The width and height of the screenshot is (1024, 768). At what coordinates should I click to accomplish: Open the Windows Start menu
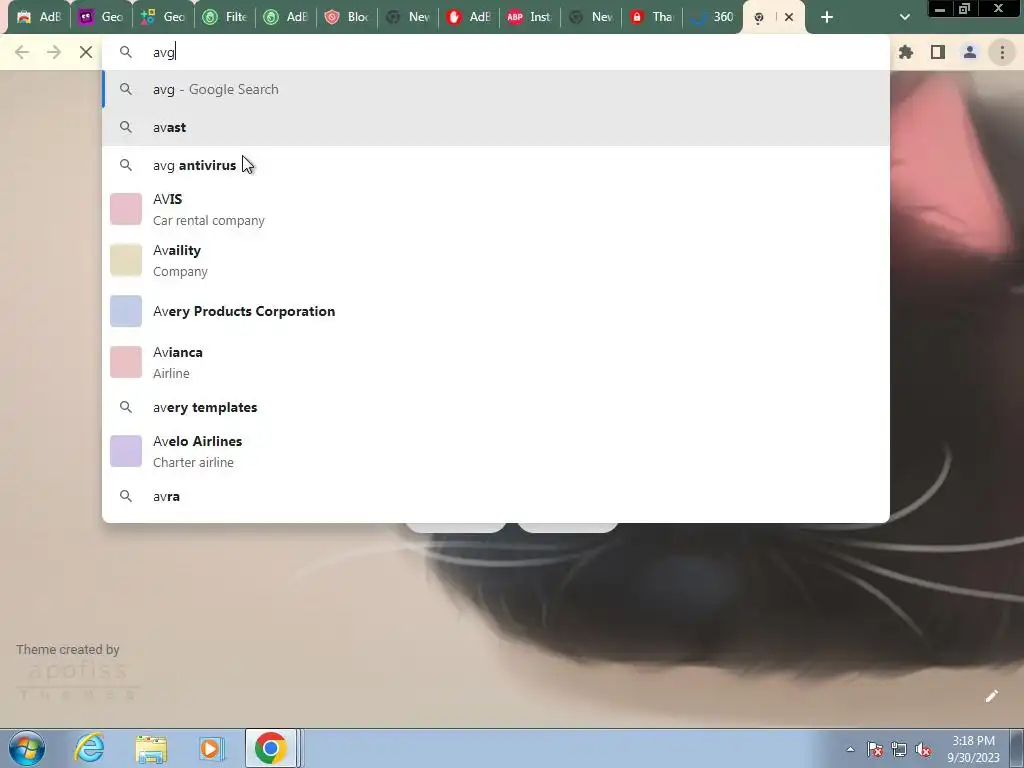click(26, 748)
